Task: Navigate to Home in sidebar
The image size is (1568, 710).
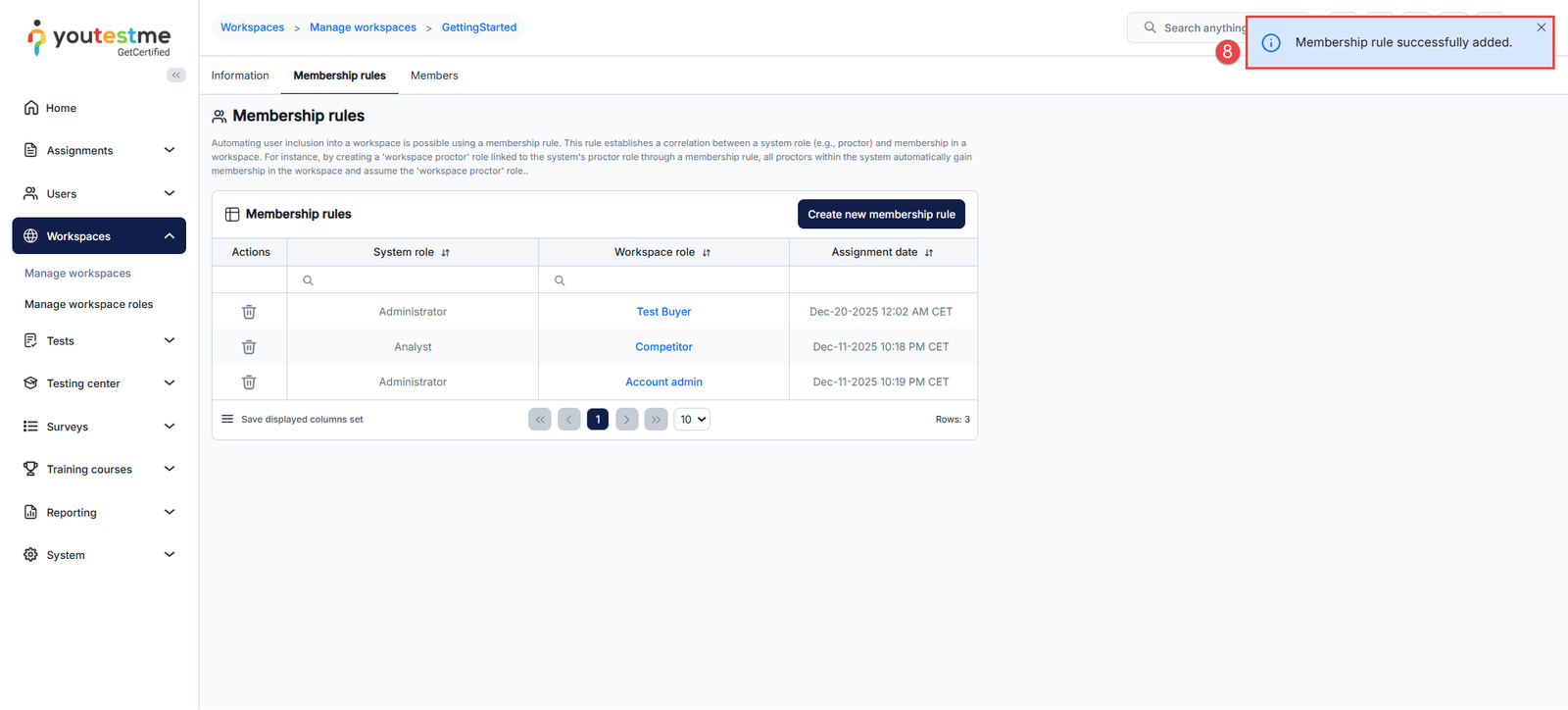Action: [61, 108]
